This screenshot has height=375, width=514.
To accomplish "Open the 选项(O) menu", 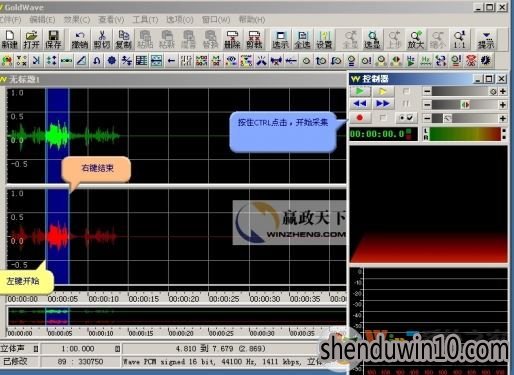I will [x=180, y=20].
